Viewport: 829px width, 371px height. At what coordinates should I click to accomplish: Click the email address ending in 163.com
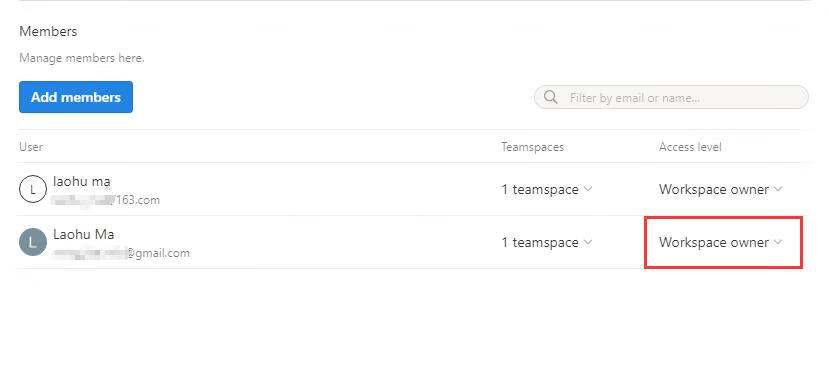(x=106, y=200)
